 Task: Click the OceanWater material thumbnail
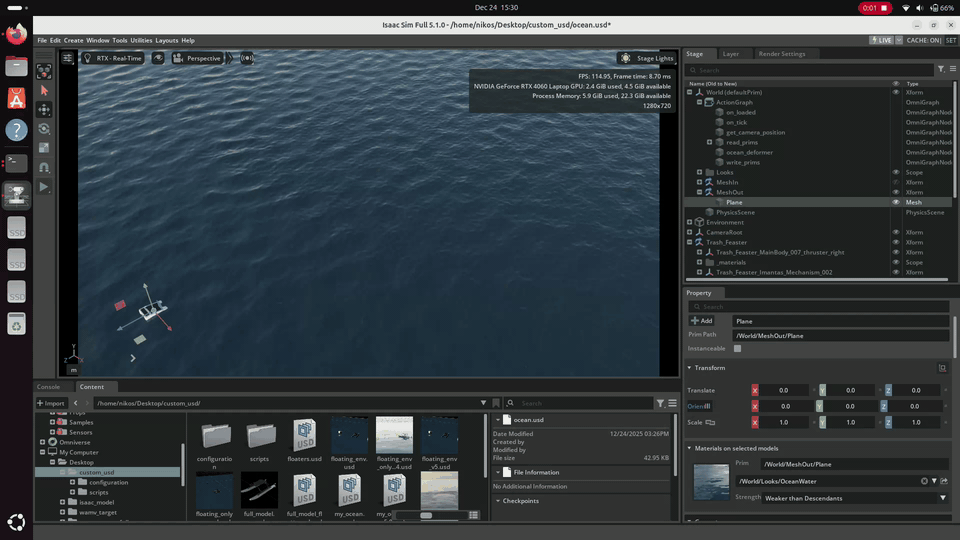pyautogui.click(x=711, y=482)
